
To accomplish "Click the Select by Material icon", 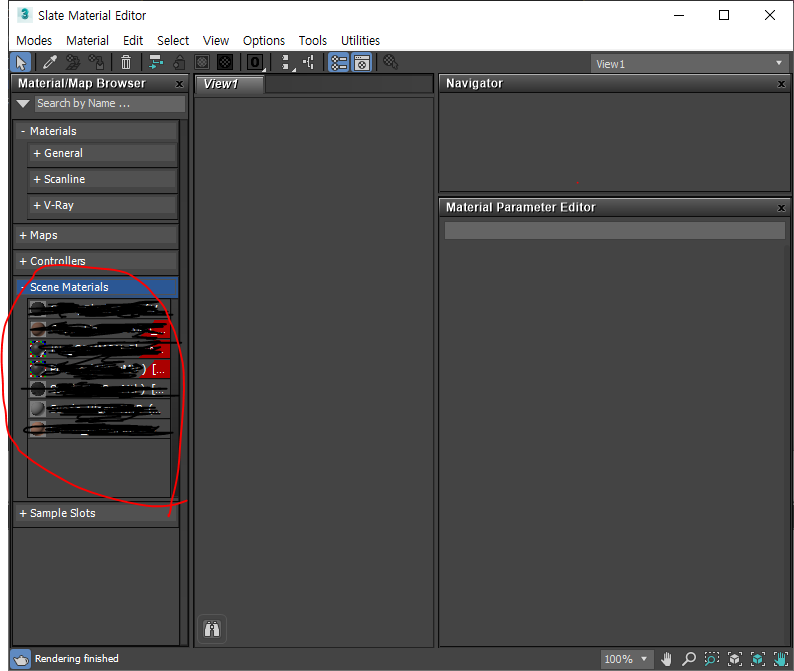I will pos(390,63).
